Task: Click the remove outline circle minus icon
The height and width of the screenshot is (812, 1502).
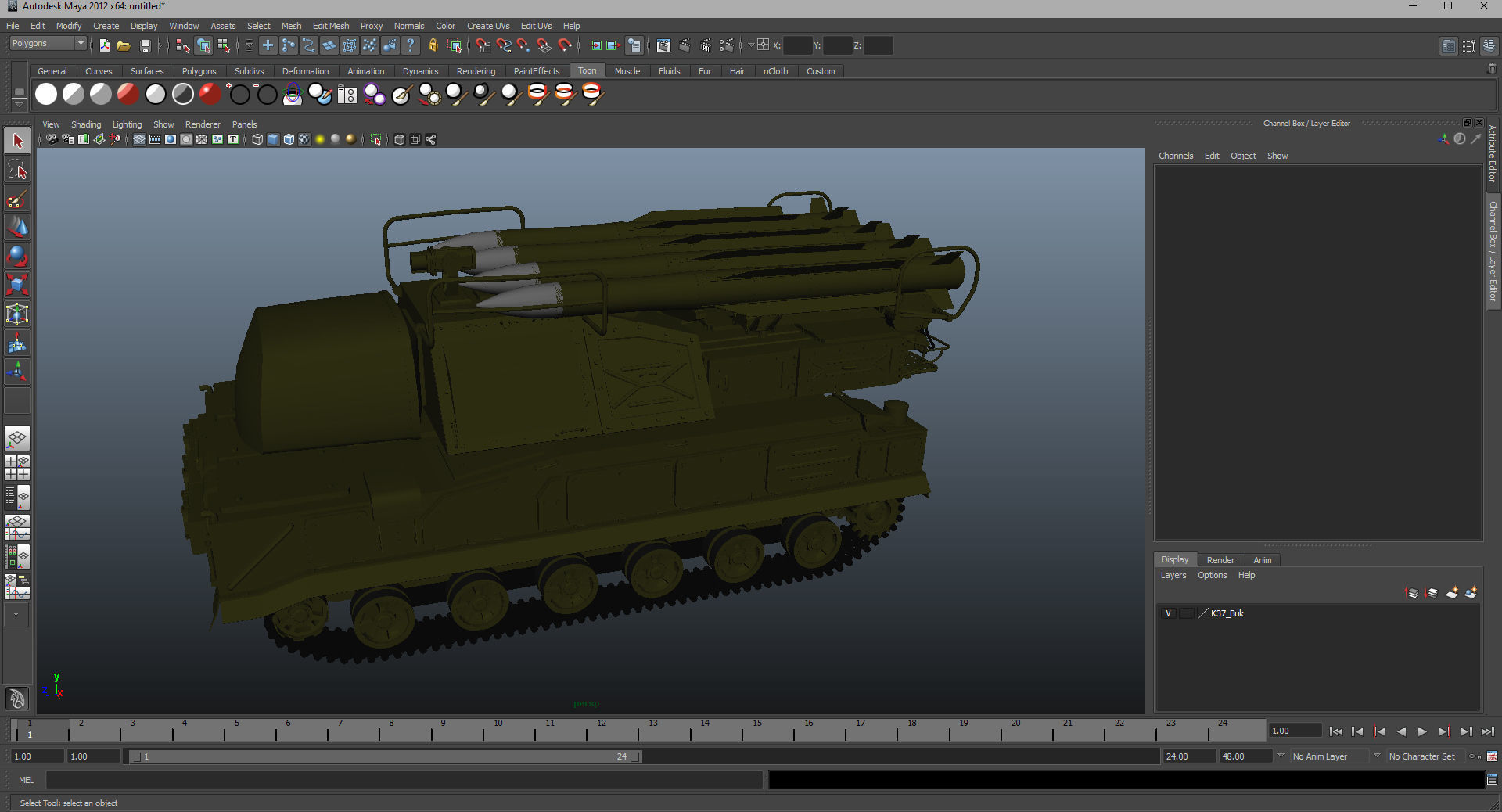Action: 267,94
